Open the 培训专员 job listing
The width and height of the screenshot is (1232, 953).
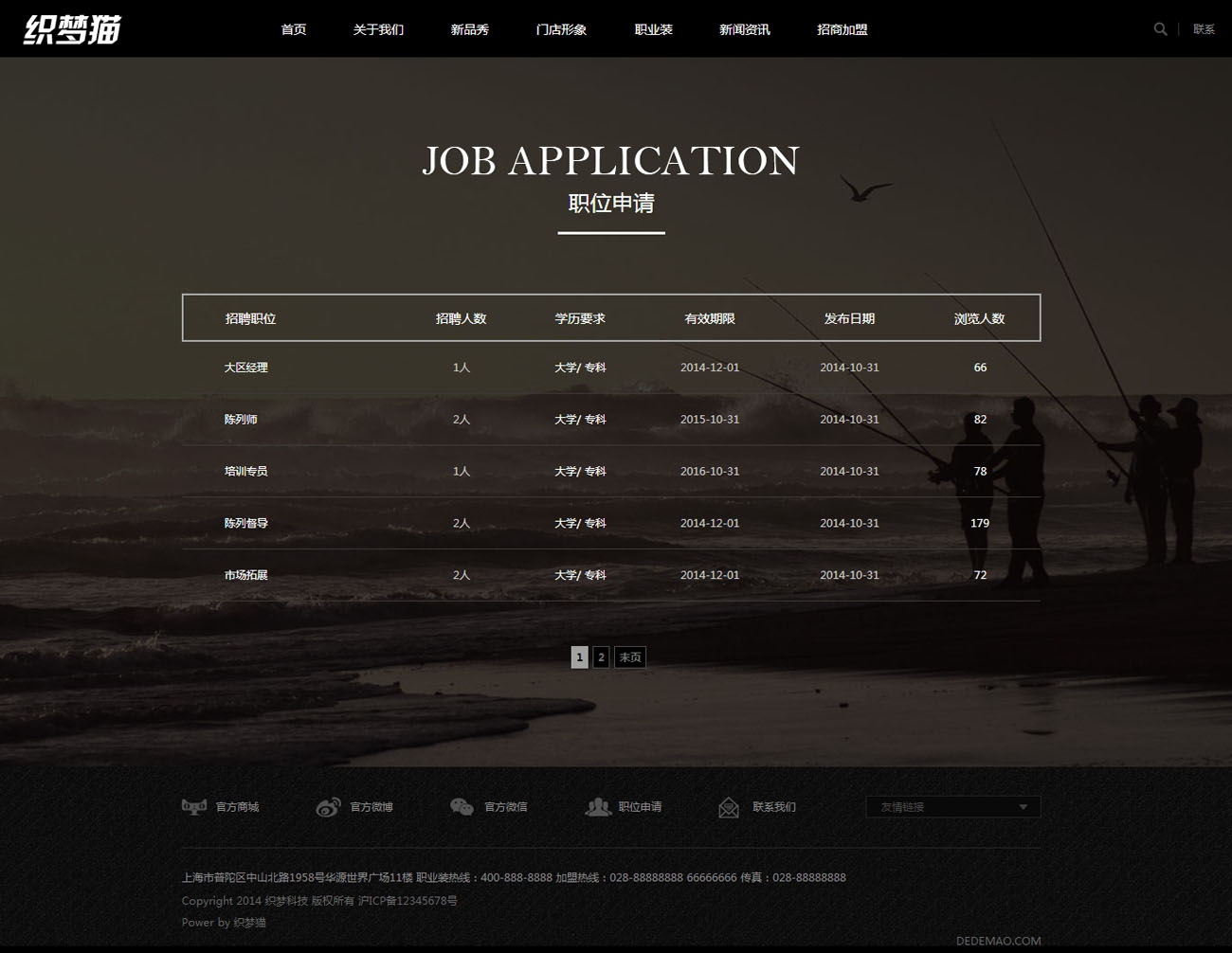(246, 472)
